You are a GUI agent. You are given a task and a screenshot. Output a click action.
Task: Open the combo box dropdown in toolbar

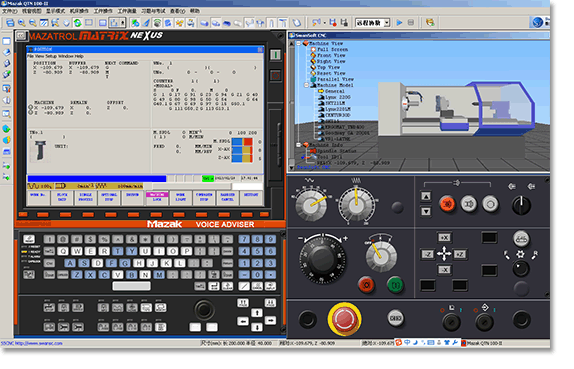[387, 23]
